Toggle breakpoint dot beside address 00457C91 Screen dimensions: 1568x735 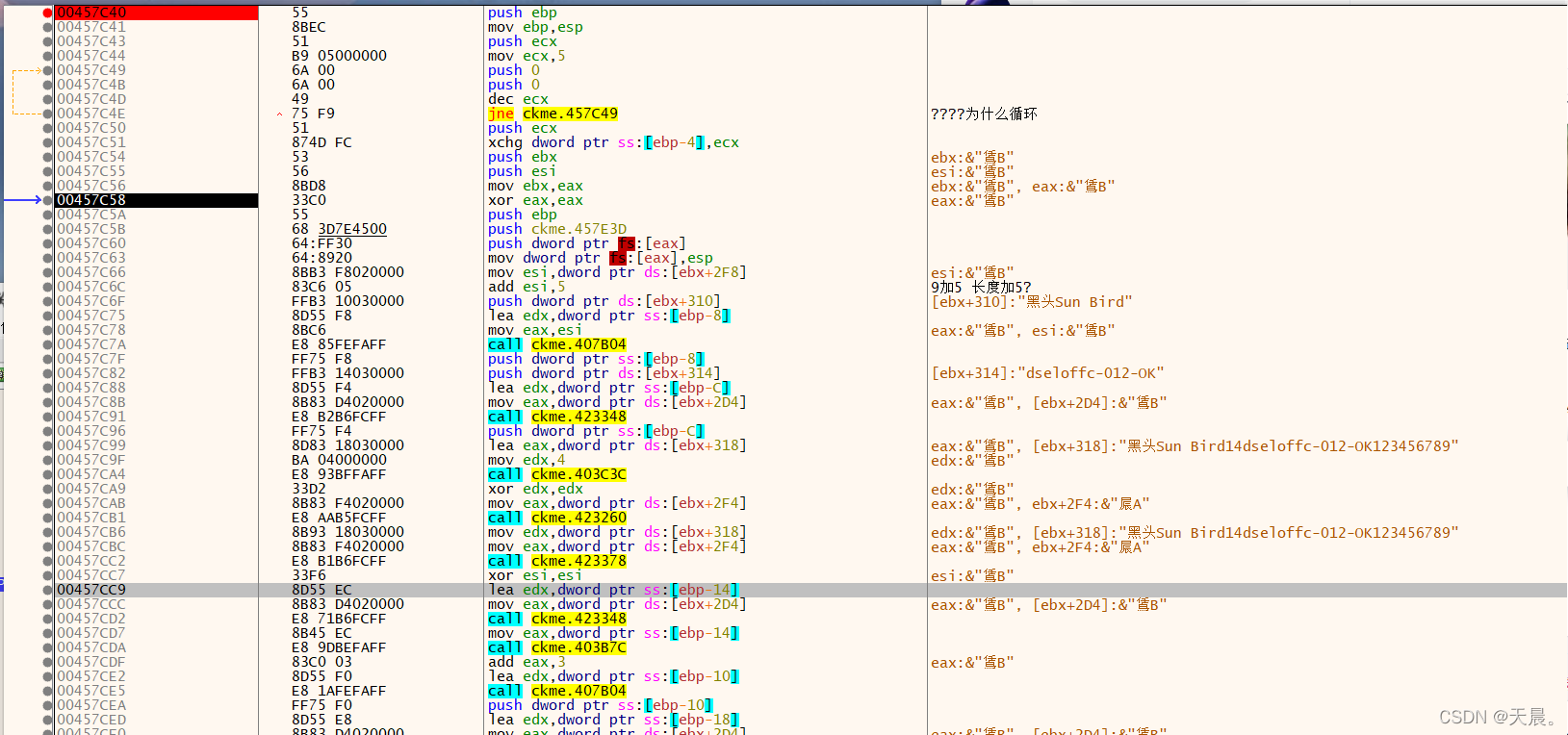tap(48, 417)
